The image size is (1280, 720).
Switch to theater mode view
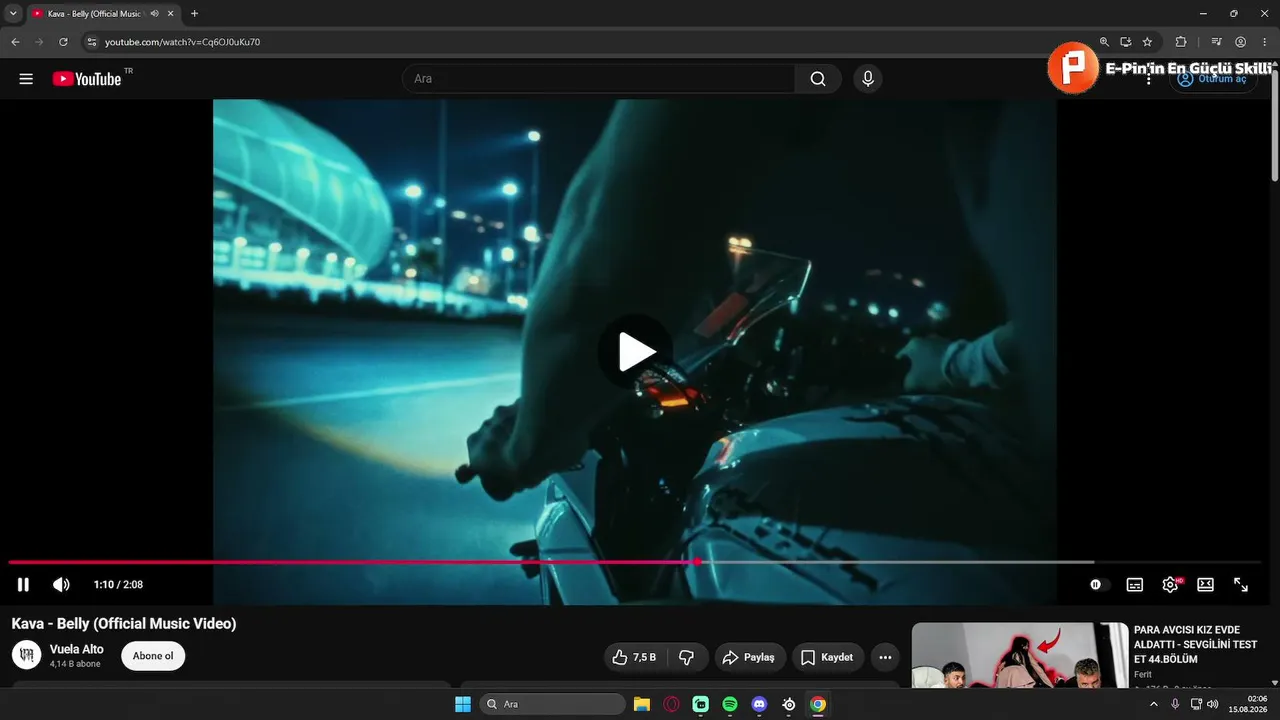pyautogui.click(x=1206, y=585)
